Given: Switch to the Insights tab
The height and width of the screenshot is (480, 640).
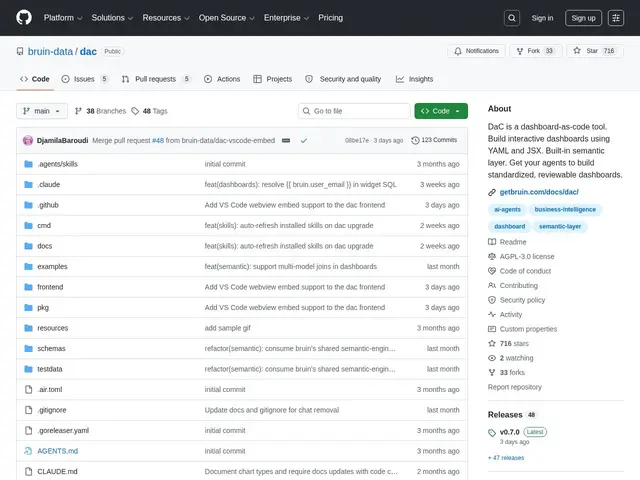Looking at the screenshot, I should tap(414, 79).
